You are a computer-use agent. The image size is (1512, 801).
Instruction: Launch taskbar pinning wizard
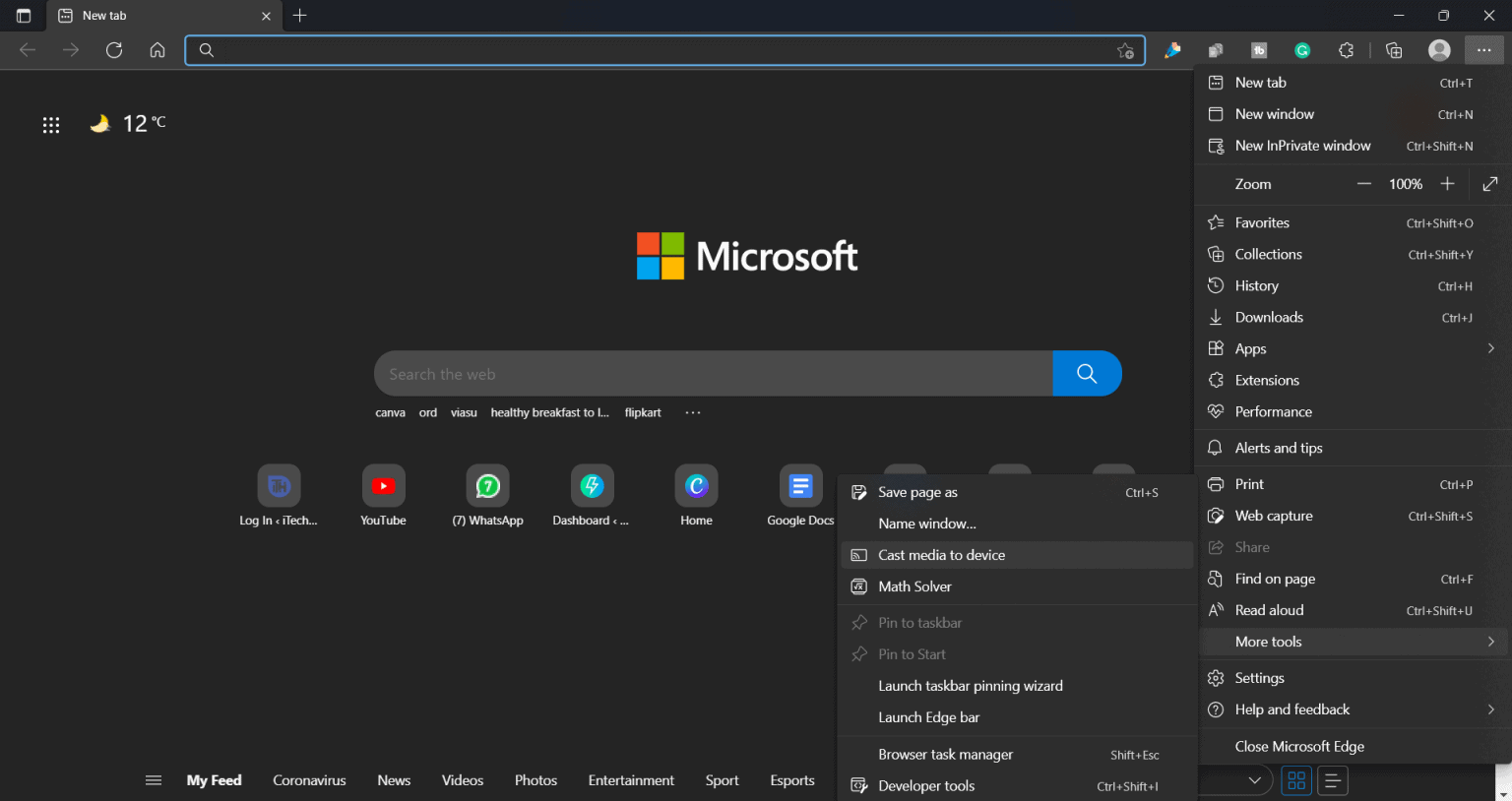pos(971,685)
